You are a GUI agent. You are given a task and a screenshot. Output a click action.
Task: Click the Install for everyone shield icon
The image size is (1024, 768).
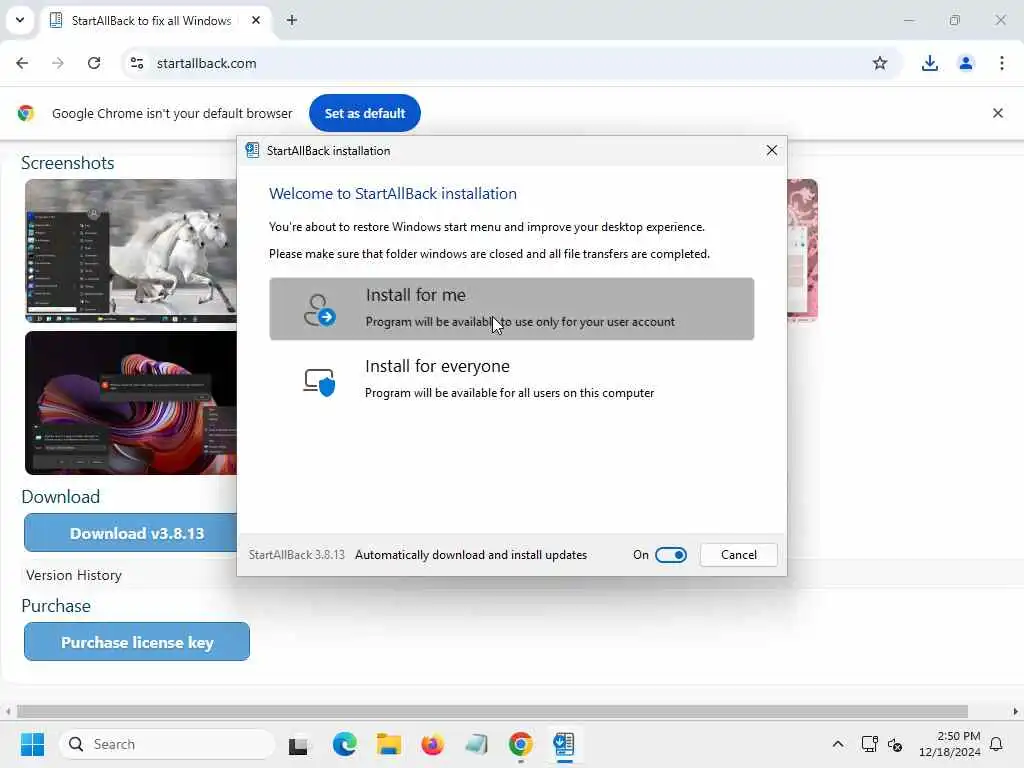click(319, 381)
